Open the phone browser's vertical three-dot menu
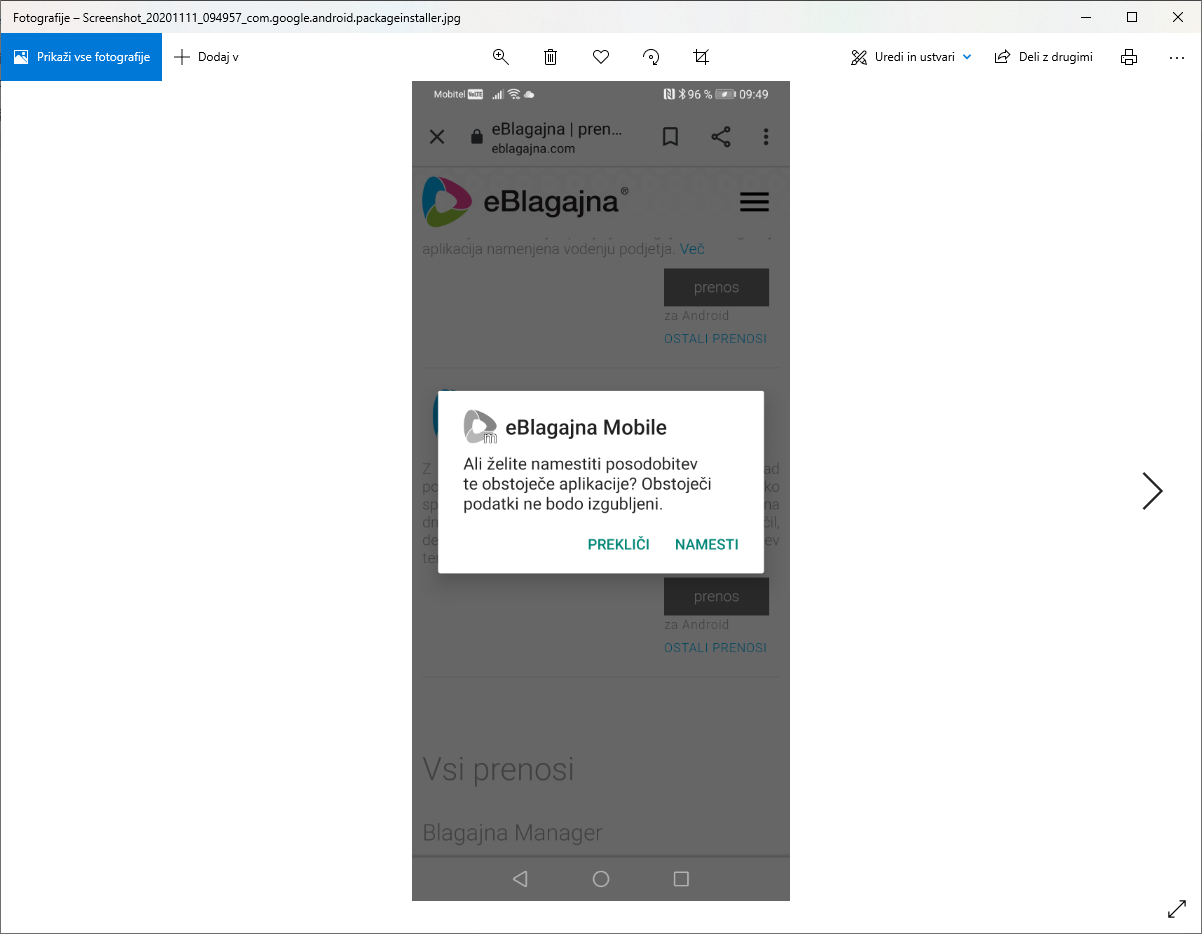Image resolution: width=1202 pixels, height=934 pixels. tap(766, 137)
